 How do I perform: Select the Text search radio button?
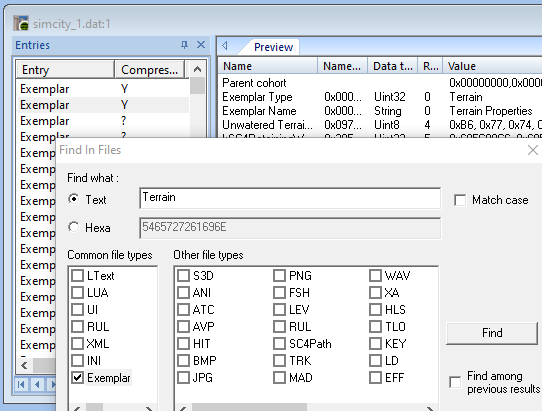[74, 199]
